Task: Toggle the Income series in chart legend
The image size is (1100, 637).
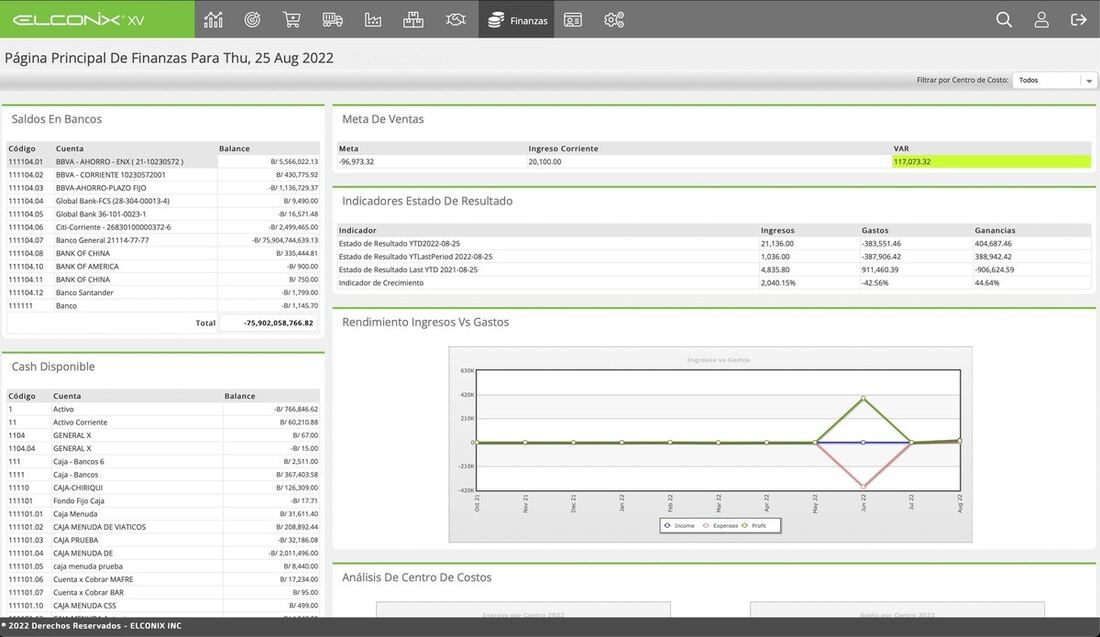Action: 679,525
